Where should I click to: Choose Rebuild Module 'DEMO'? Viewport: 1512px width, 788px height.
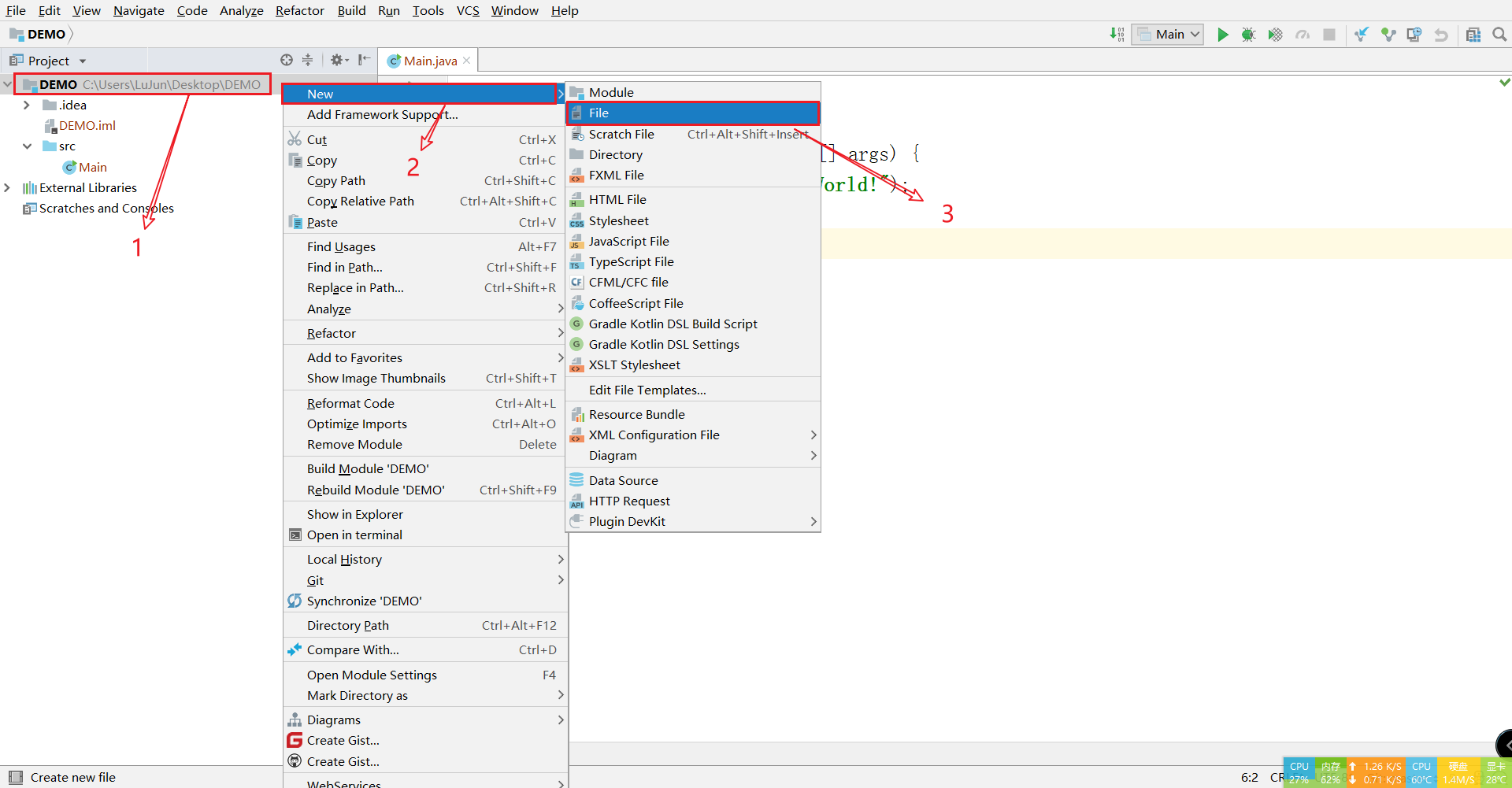coord(425,490)
